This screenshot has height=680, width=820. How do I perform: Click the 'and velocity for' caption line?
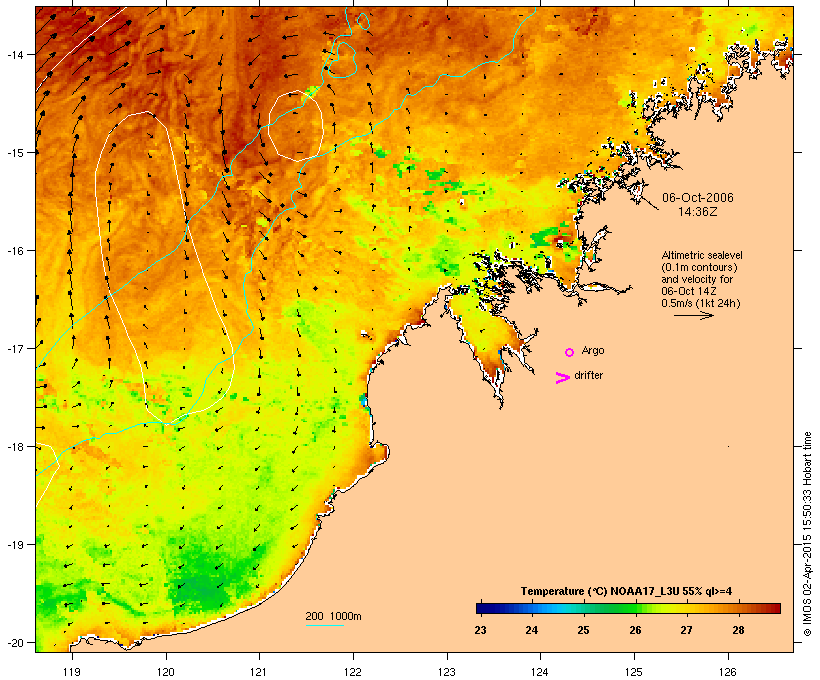tap(697, 279)
